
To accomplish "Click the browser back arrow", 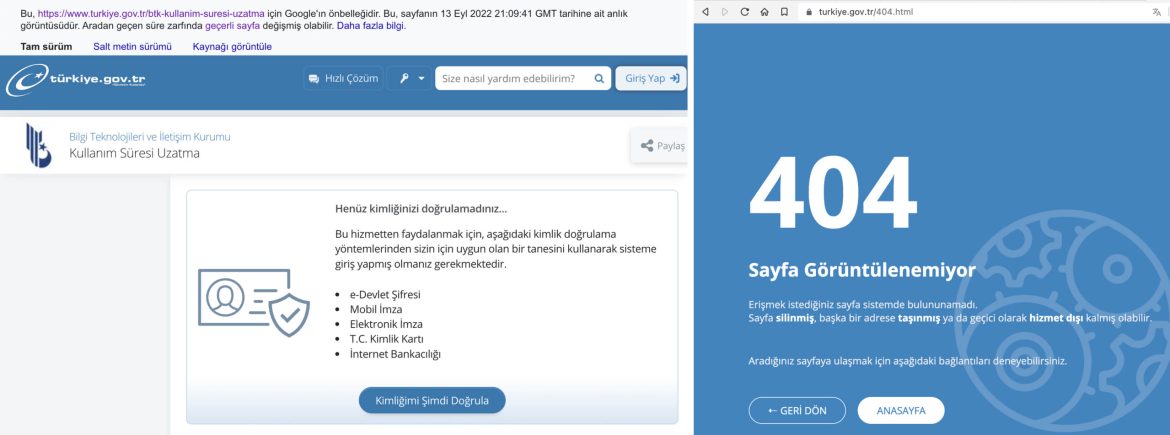I will (x=706, y=12).
